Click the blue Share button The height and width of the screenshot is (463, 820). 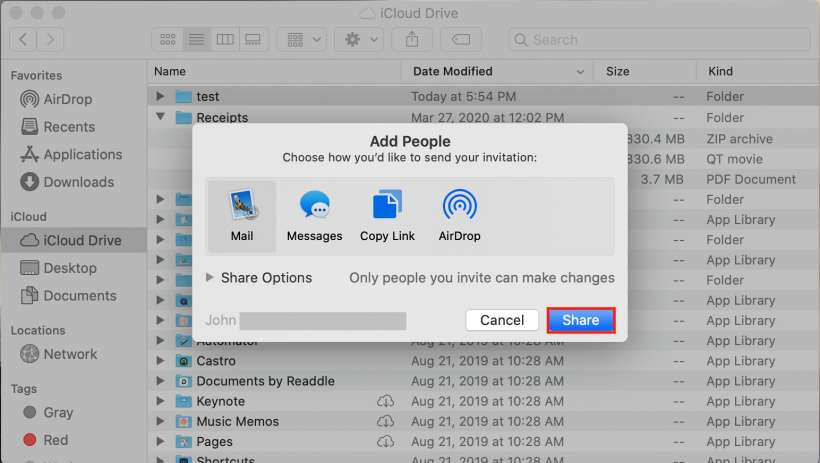pyautogui.click(x=580, y=320)
